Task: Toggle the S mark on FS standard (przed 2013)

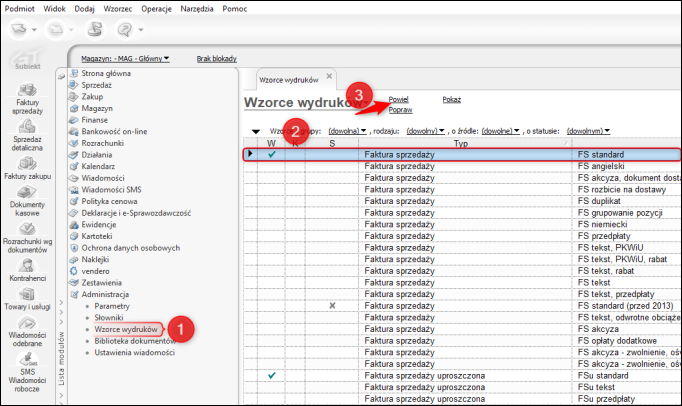Action: coord(332,305)
